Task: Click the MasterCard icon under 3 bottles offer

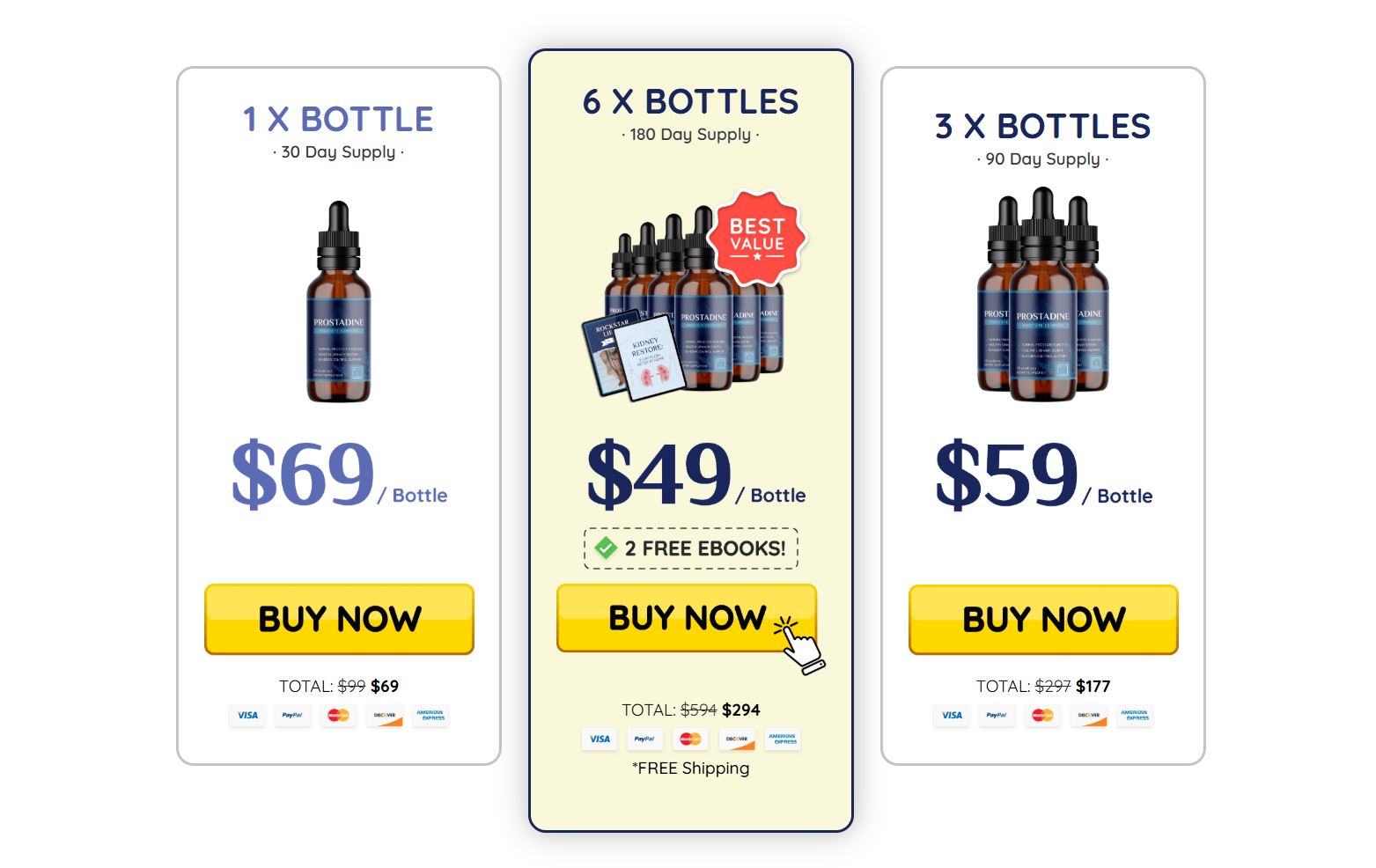Action: 1042,716
